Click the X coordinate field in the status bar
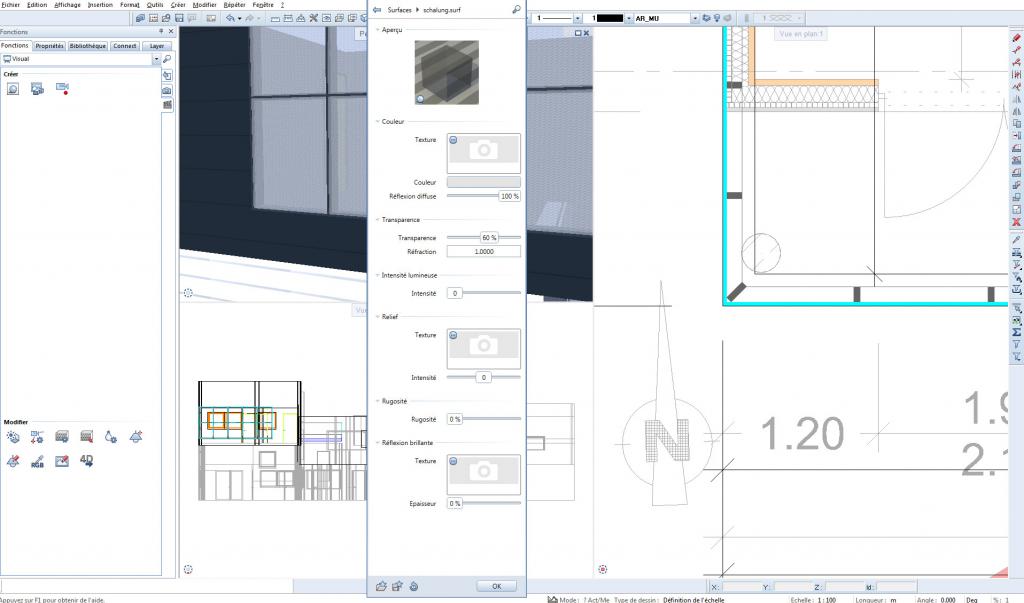 741,587
